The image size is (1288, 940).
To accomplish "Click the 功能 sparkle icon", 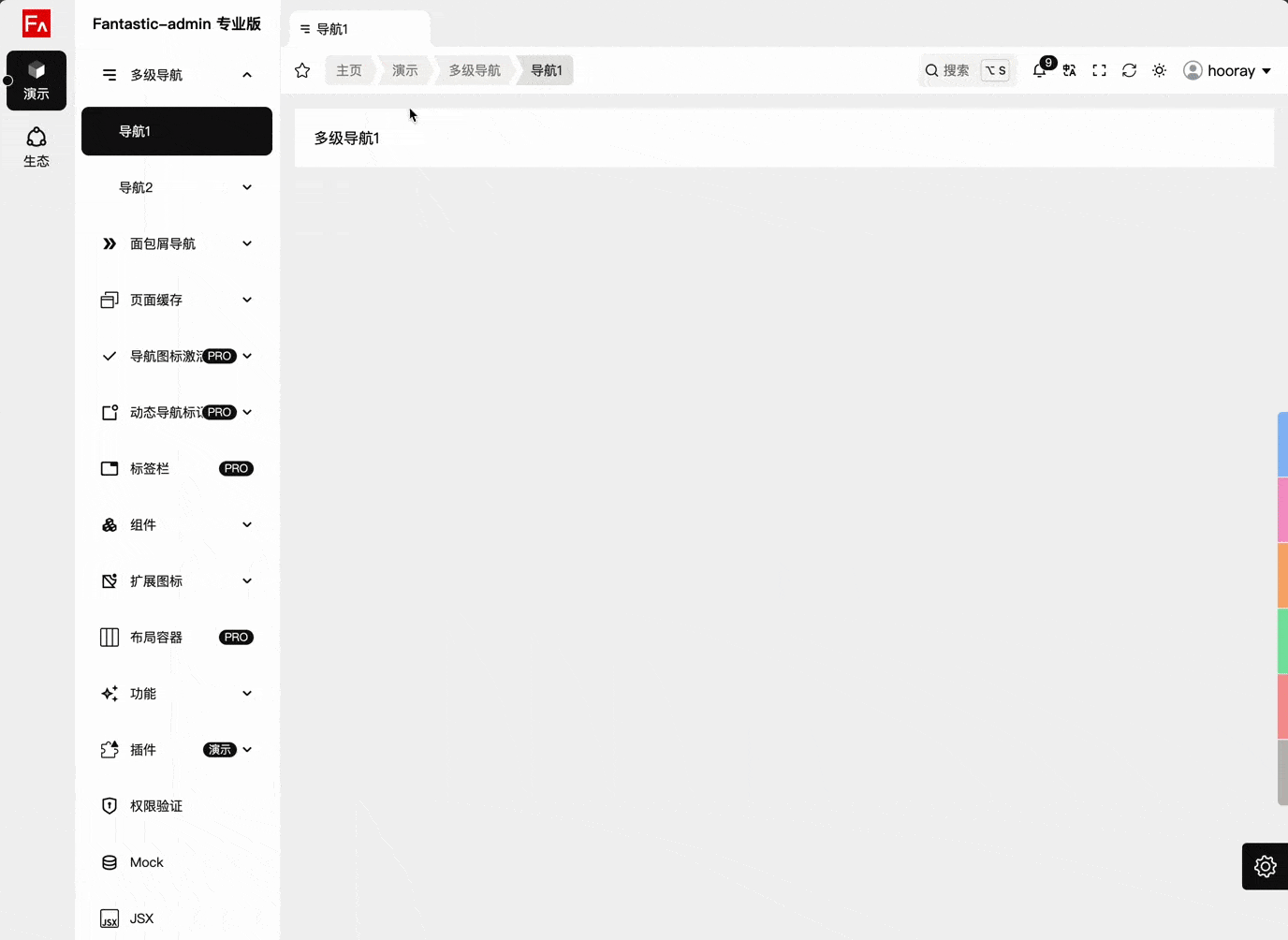I will (x=110, y=693).
